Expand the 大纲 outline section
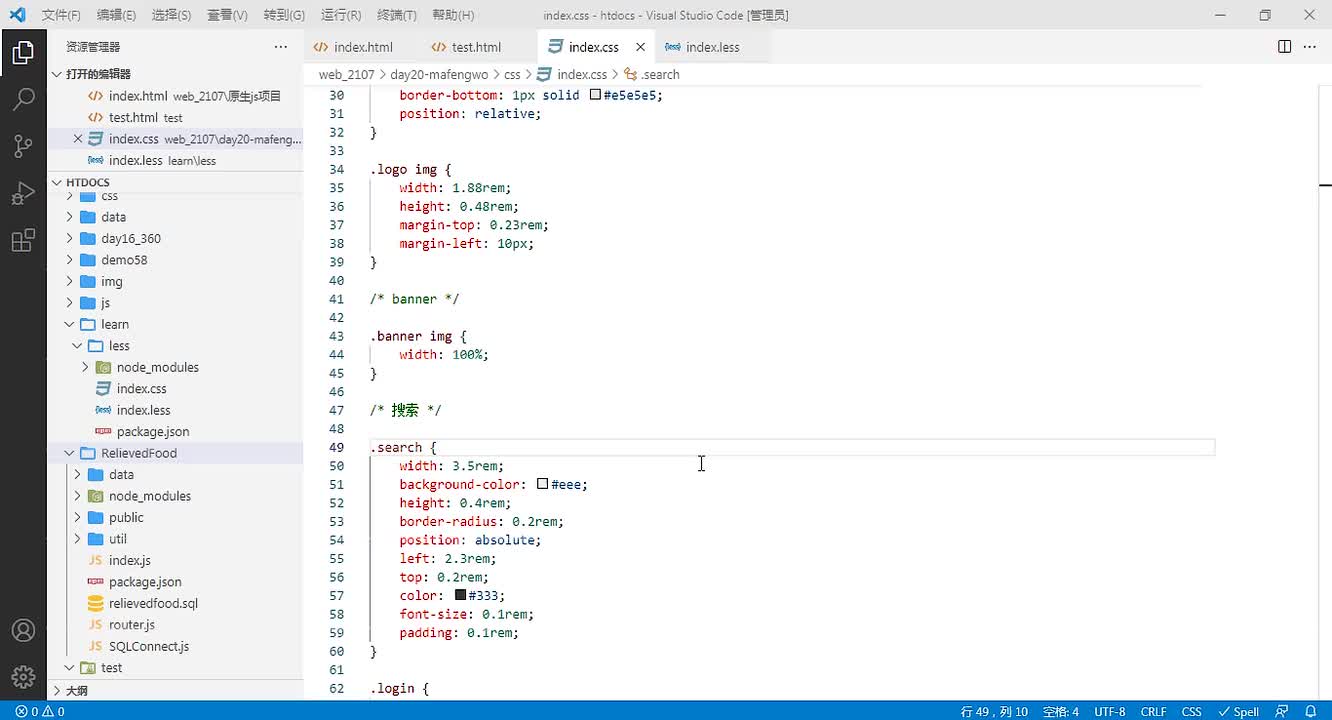Viewport: 1332px width, 720px height. tap(76, 691)
